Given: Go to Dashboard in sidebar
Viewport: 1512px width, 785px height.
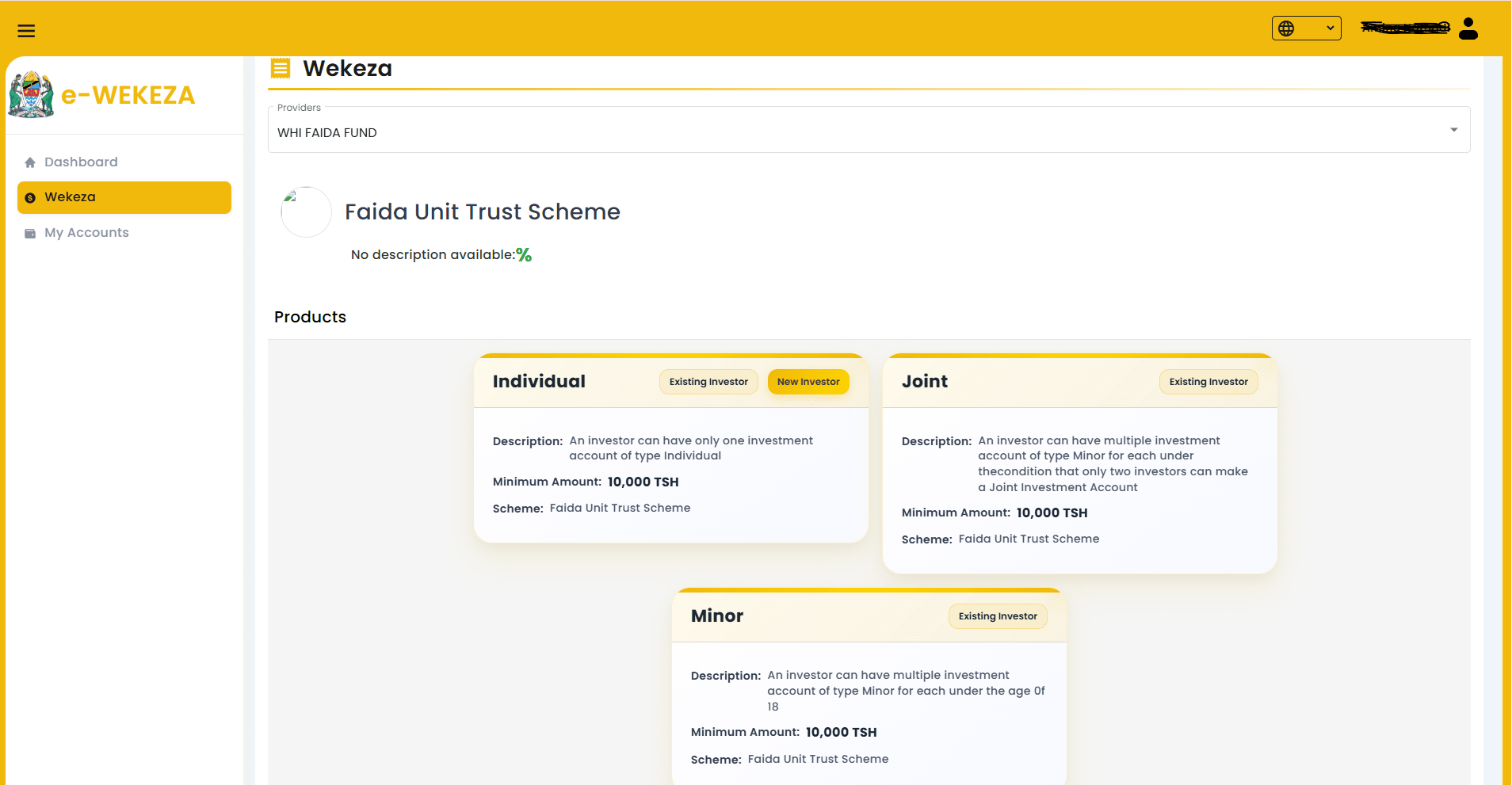Looking at the screenshot, I should (x=81, y=162).
